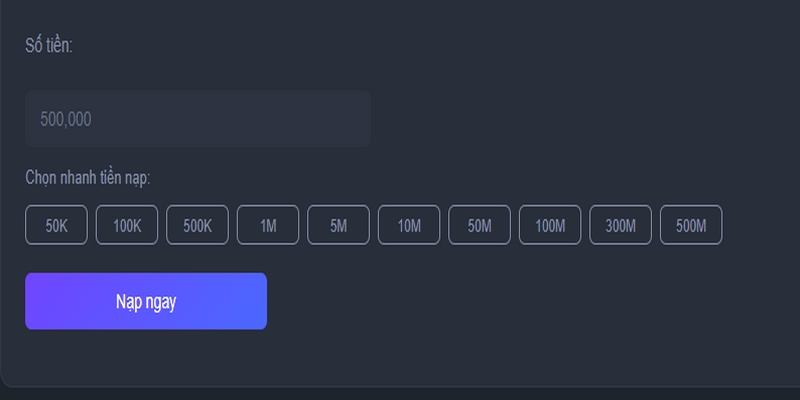Image resolution: width=800 pixels, height=400 pixels.
Task: Click the Nạp ngay button
Action: 146,301
